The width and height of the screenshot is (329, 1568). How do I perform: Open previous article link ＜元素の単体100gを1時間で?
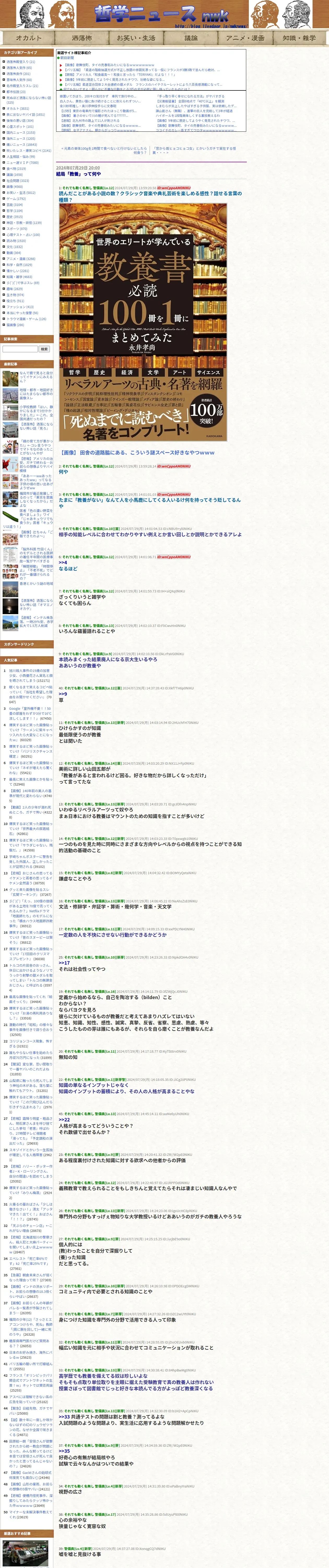point(103,150)
